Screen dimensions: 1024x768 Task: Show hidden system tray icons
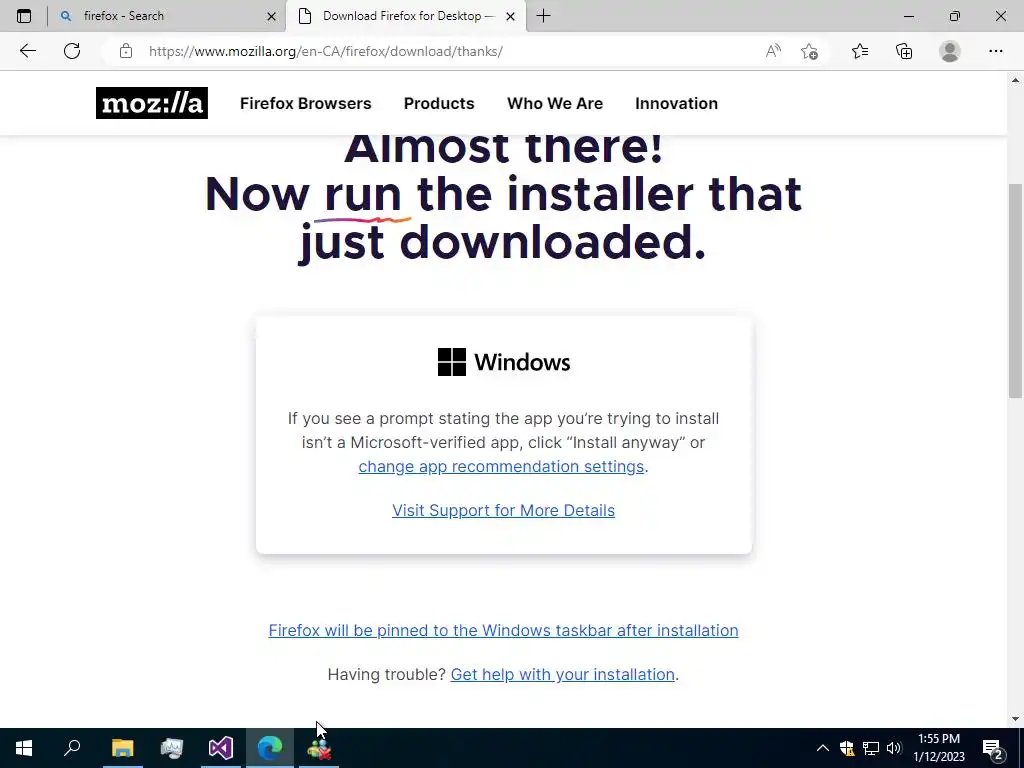[823, 748]
